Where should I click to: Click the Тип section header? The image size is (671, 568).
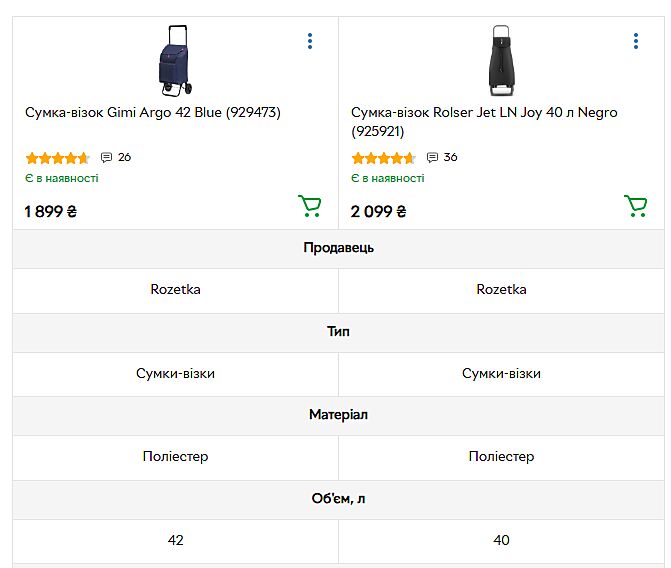point(339,331)
